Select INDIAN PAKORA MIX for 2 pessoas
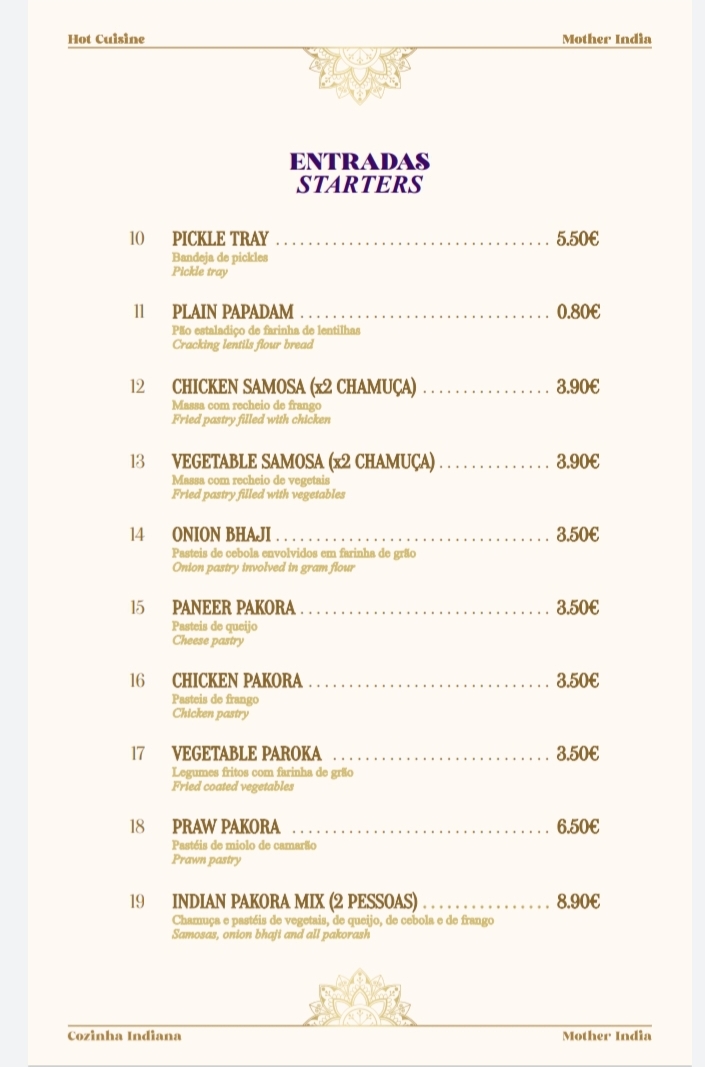 click(x=294, y=901)
